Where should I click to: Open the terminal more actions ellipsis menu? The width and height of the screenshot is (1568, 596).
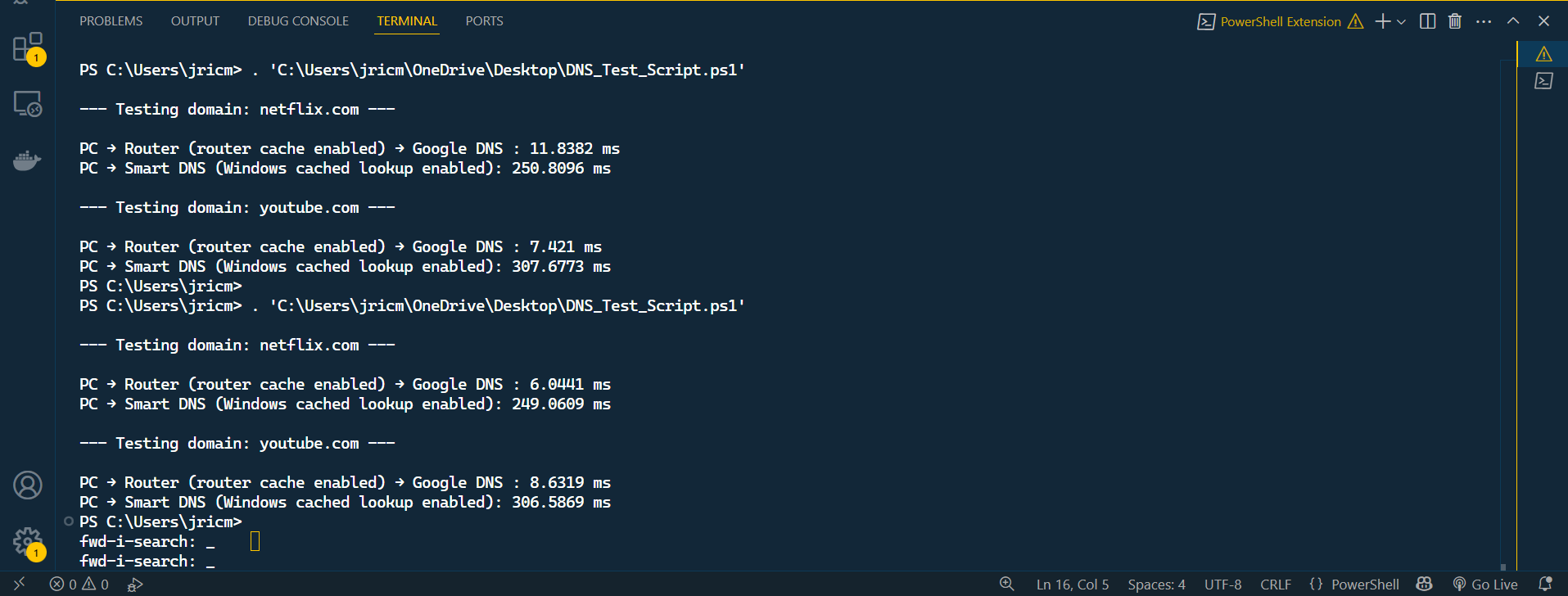(x=1484, y=21)
